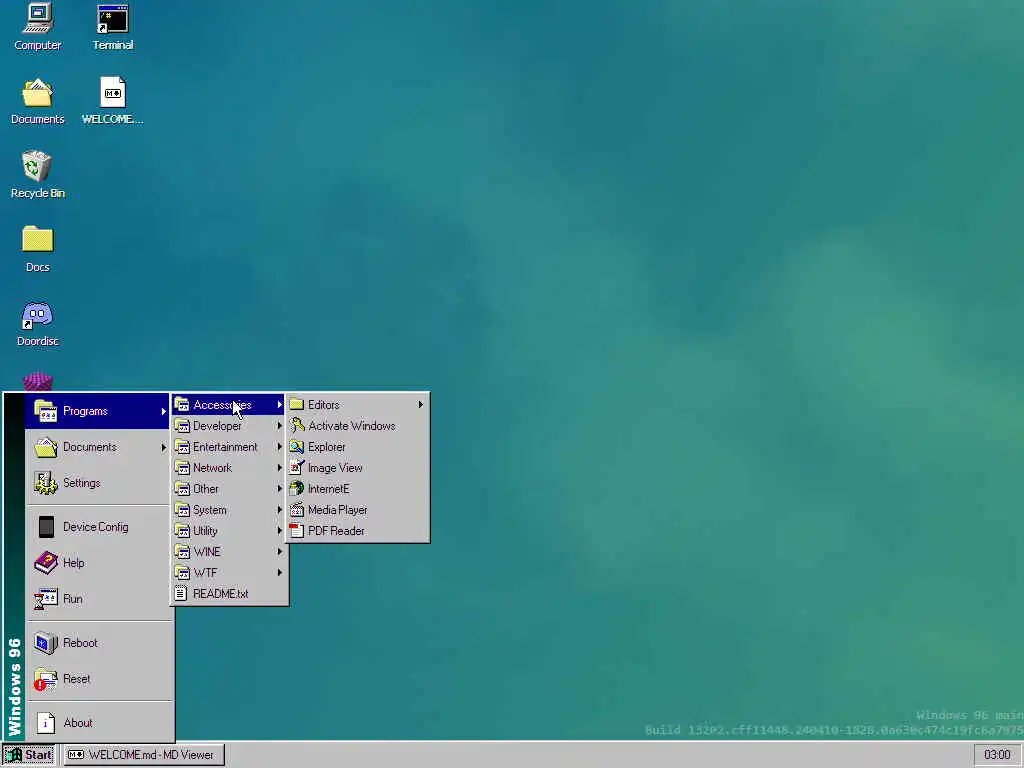Expand the Entertainment submenu arrow
This screenshot has height=768, width=1024.
(x=280, y=447)
